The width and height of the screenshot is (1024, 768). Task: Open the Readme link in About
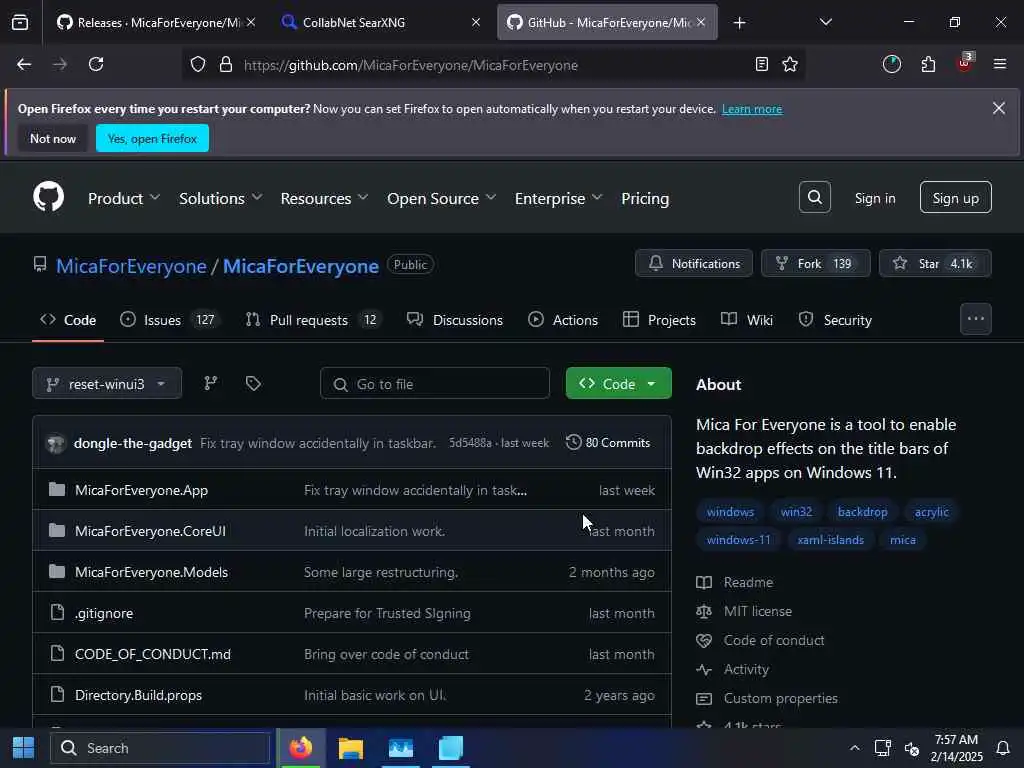(x=748, y=582)
